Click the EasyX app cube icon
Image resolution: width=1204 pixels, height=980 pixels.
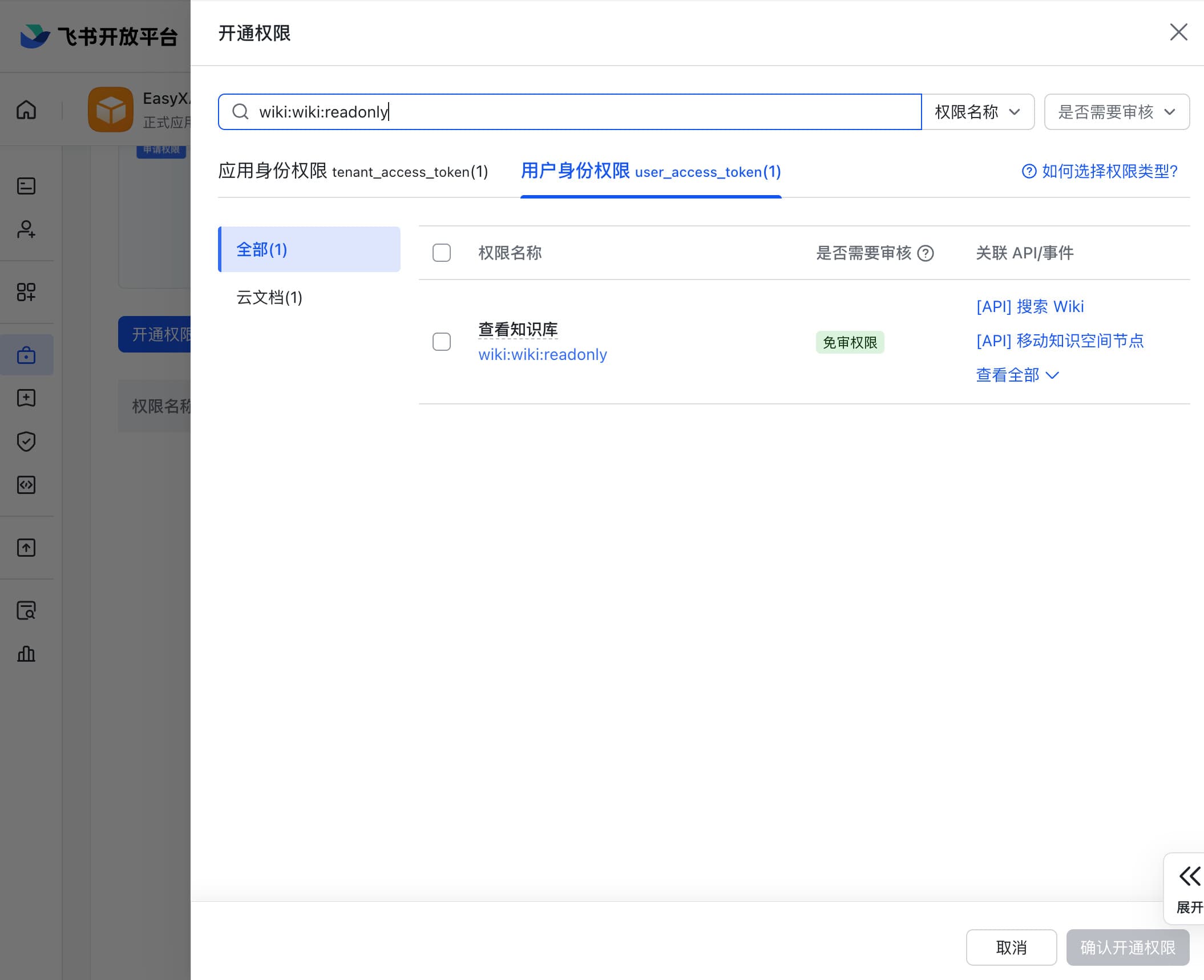pos(111,110)
